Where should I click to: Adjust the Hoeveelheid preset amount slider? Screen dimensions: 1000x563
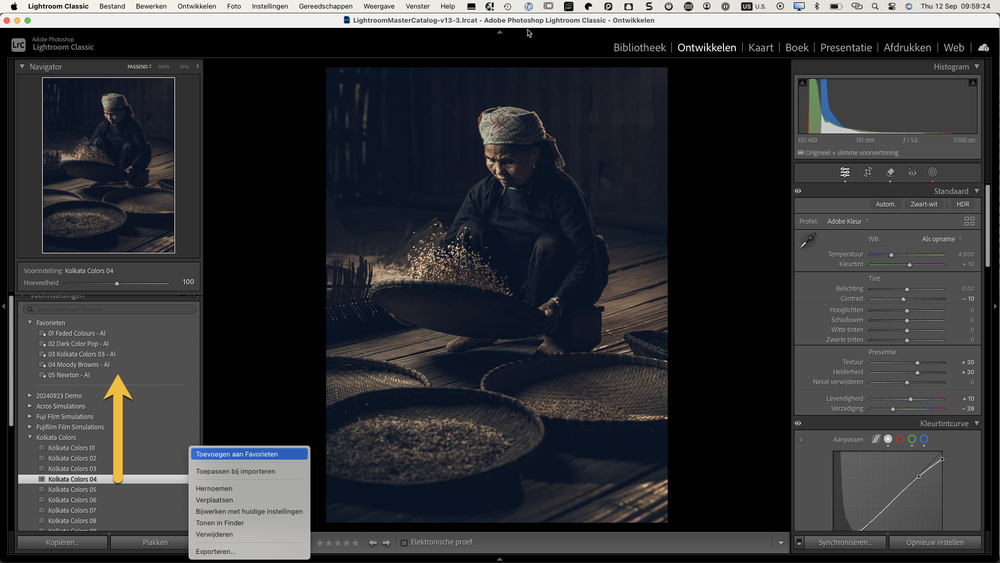(x=117, y=283)
